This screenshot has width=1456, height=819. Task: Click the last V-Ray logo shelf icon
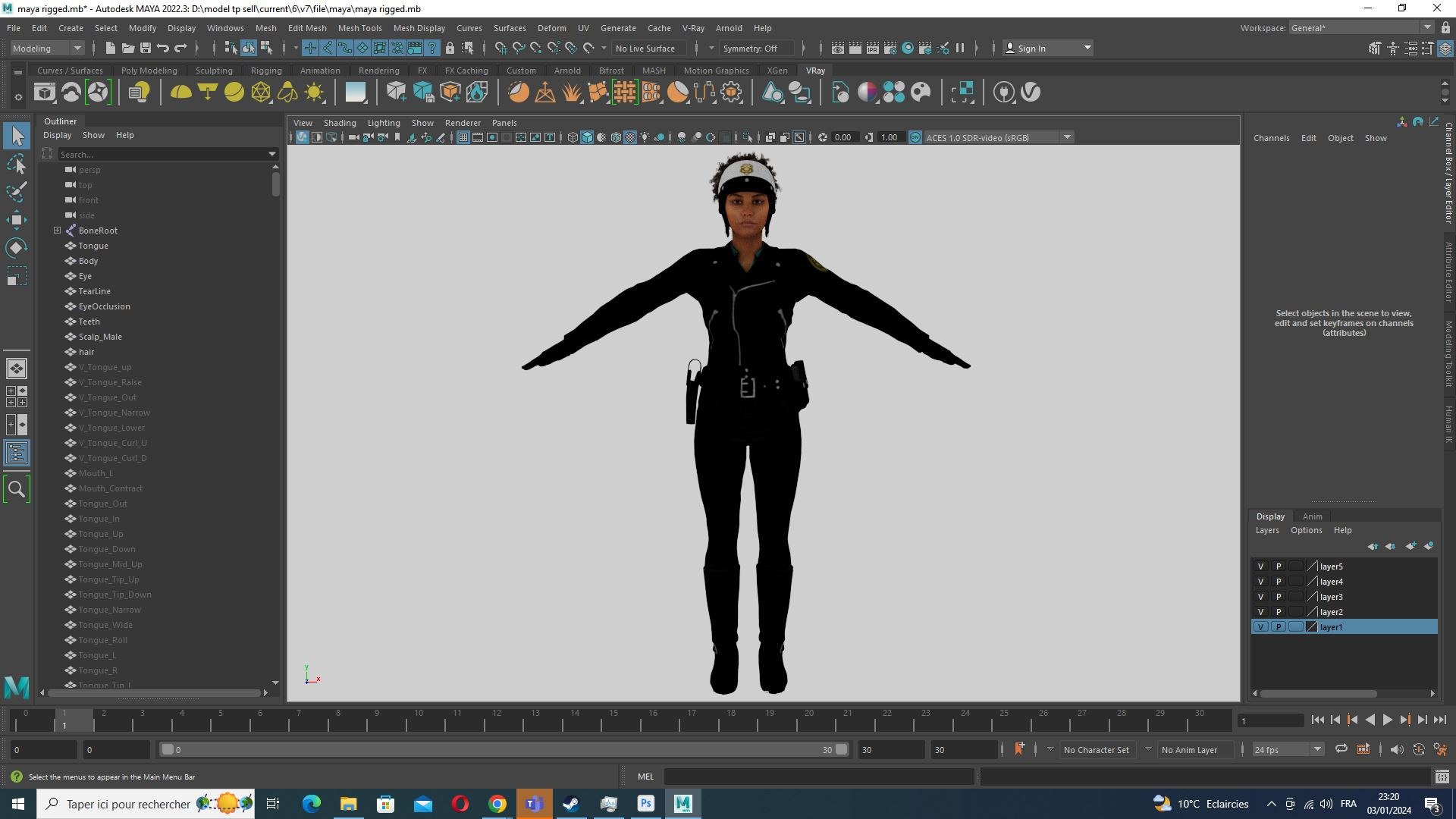[1031, 93]
